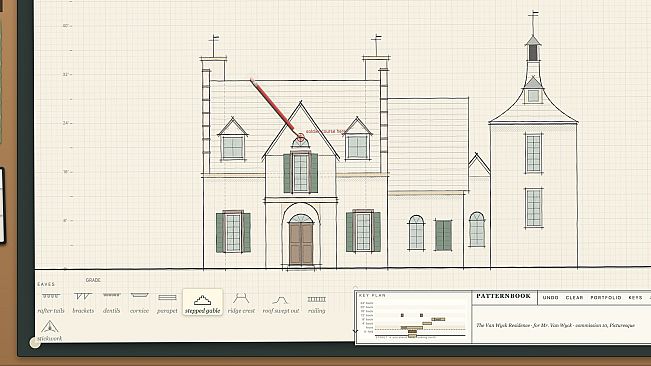Click the green shuttered opening on the wing
Image resolution: width=651 pixels, height=366 pixels.
pyautogui.click(x=443, y=235)
